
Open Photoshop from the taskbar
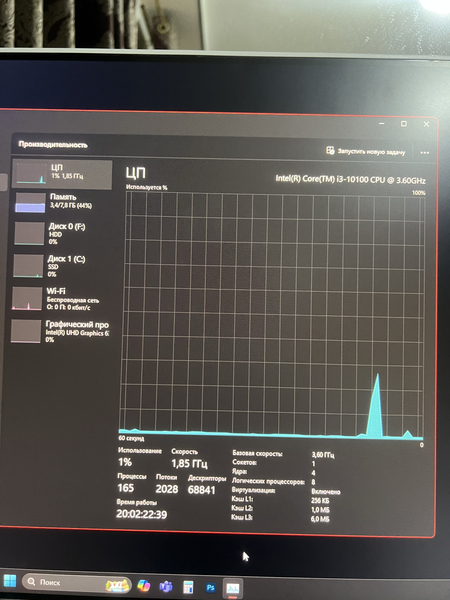[x=210, y=587]
